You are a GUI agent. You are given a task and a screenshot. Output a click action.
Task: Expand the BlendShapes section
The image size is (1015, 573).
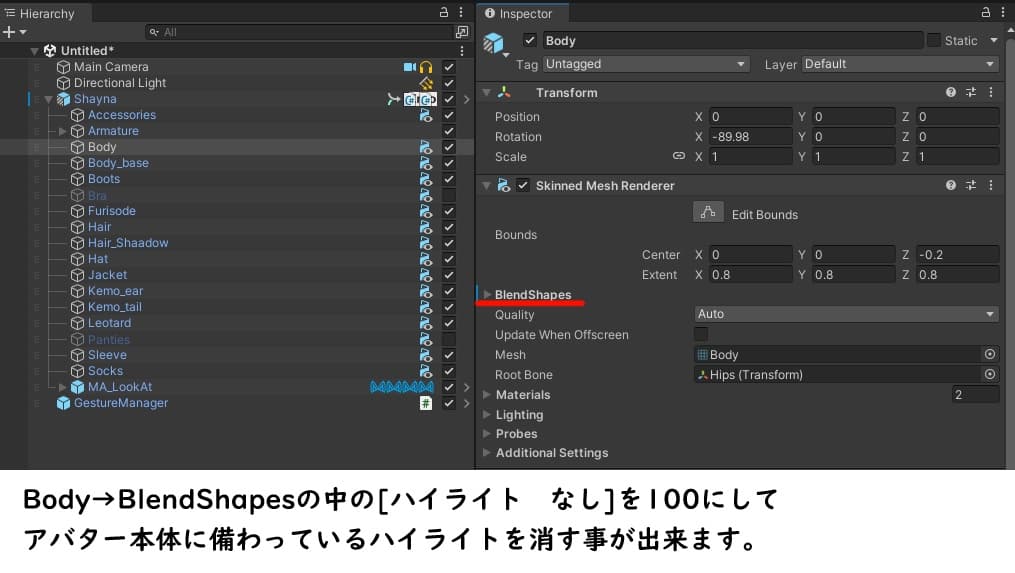click(488, 295)
